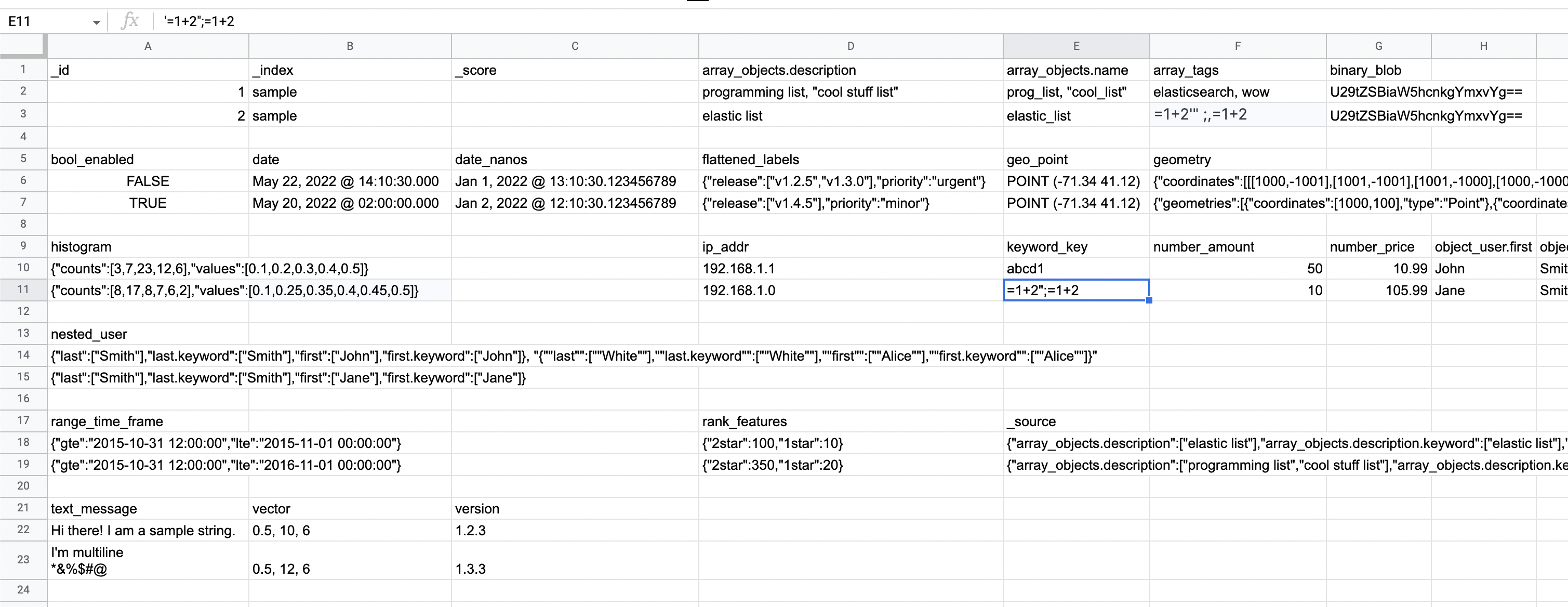This screenshot has height=607, width=1568.
Task: Click the FALSE cell
Action: (x=148, y=181)
